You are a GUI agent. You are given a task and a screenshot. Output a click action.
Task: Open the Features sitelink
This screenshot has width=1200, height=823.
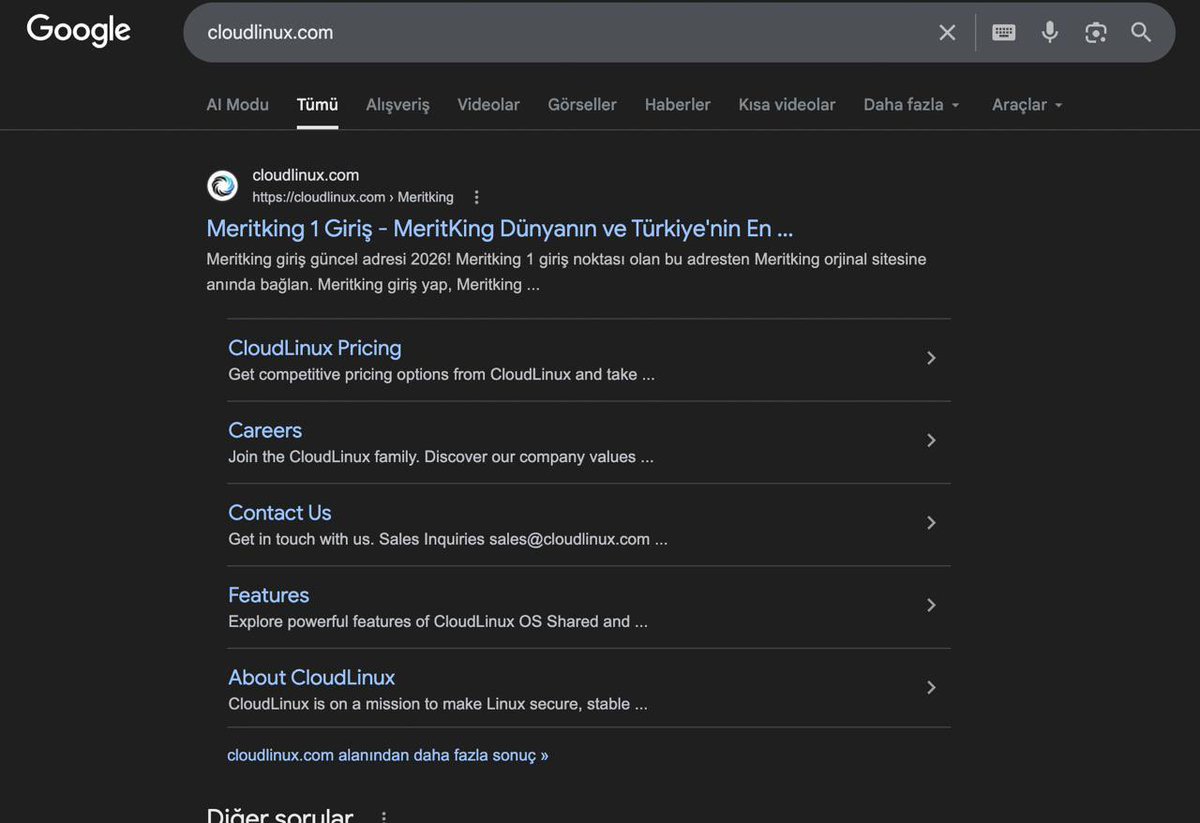point(269,595)
